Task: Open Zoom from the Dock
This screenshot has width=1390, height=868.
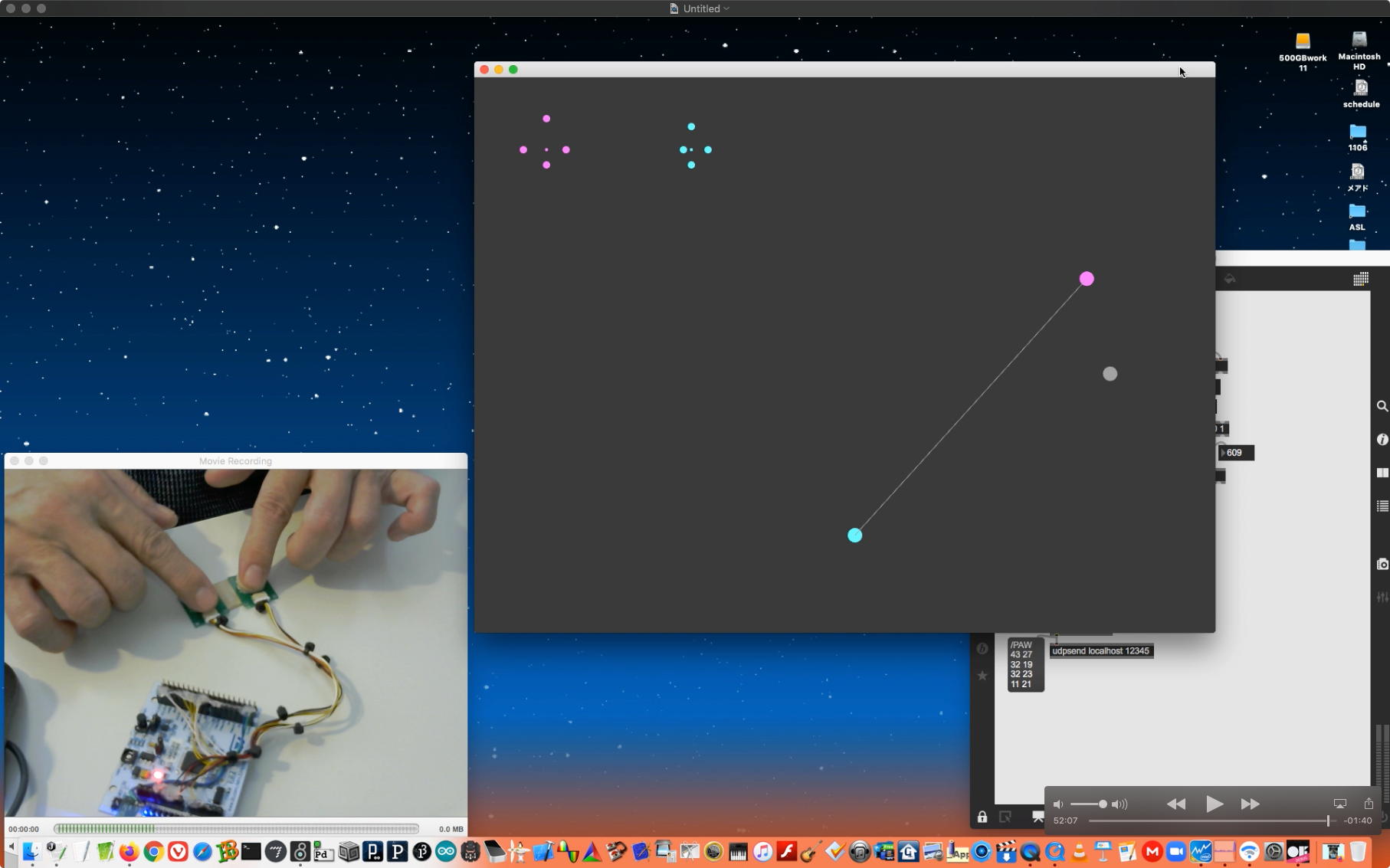Action: (1176, 851)
